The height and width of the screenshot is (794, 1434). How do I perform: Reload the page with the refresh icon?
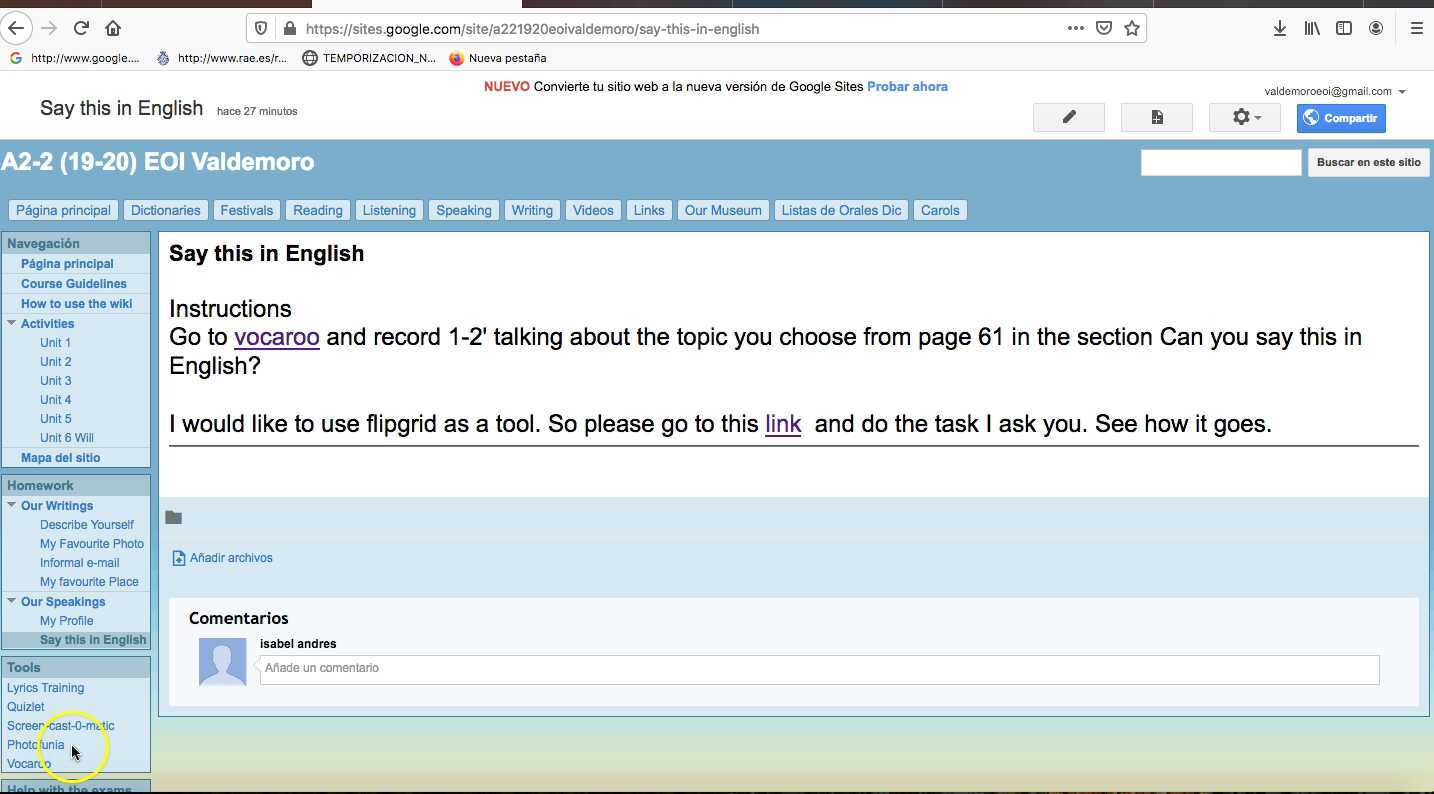81,28
